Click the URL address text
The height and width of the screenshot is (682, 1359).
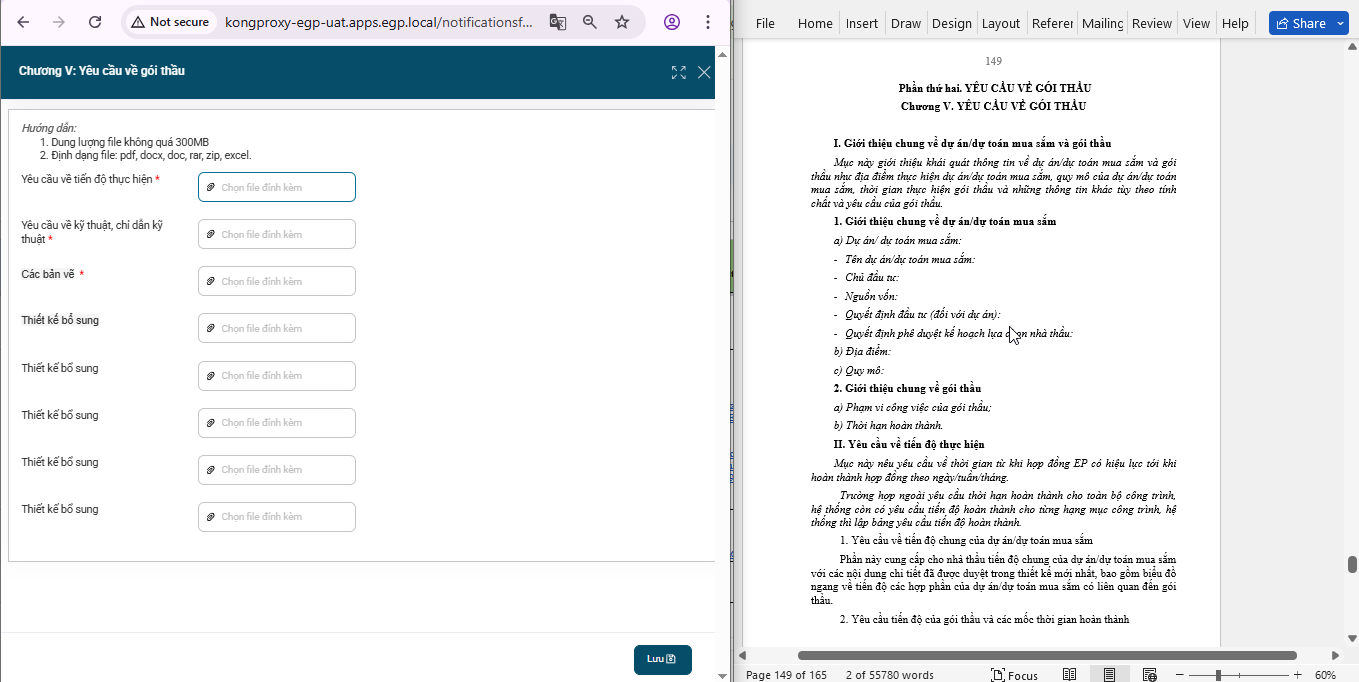coord(379,22)
